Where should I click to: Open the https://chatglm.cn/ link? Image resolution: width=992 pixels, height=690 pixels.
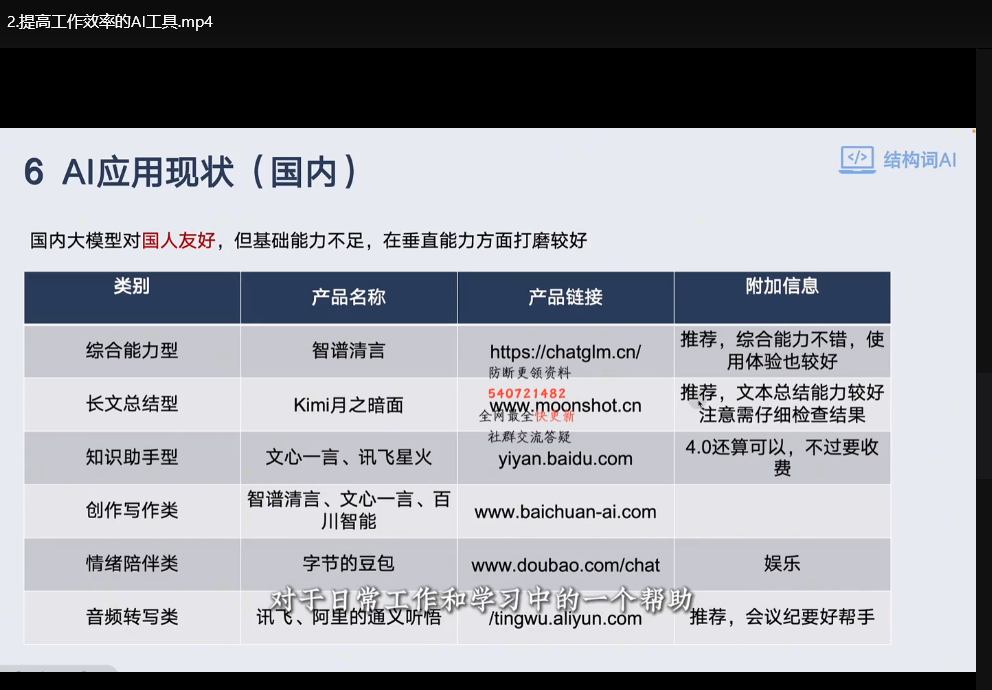pos(566,352)
